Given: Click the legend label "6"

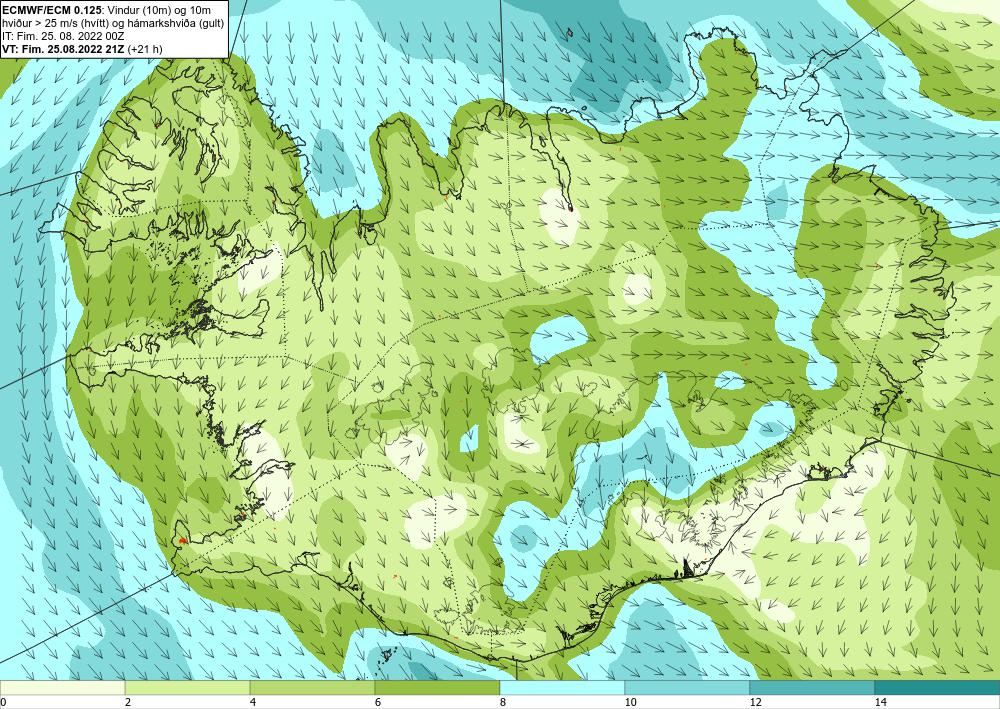Looking at the screenshot, I should 378,702.
